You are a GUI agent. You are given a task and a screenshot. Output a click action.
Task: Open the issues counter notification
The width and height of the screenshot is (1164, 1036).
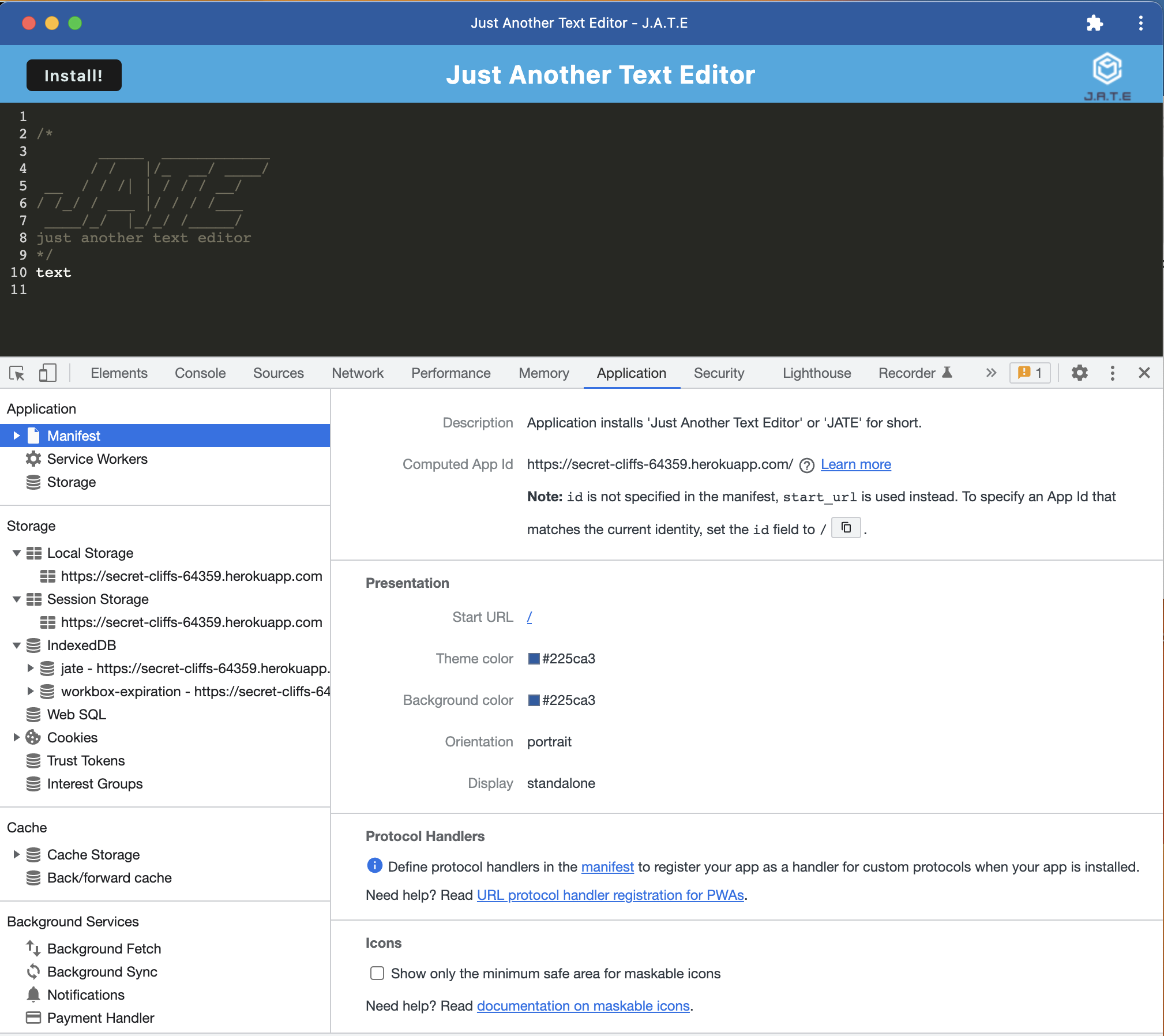(x=1030, y=373)
